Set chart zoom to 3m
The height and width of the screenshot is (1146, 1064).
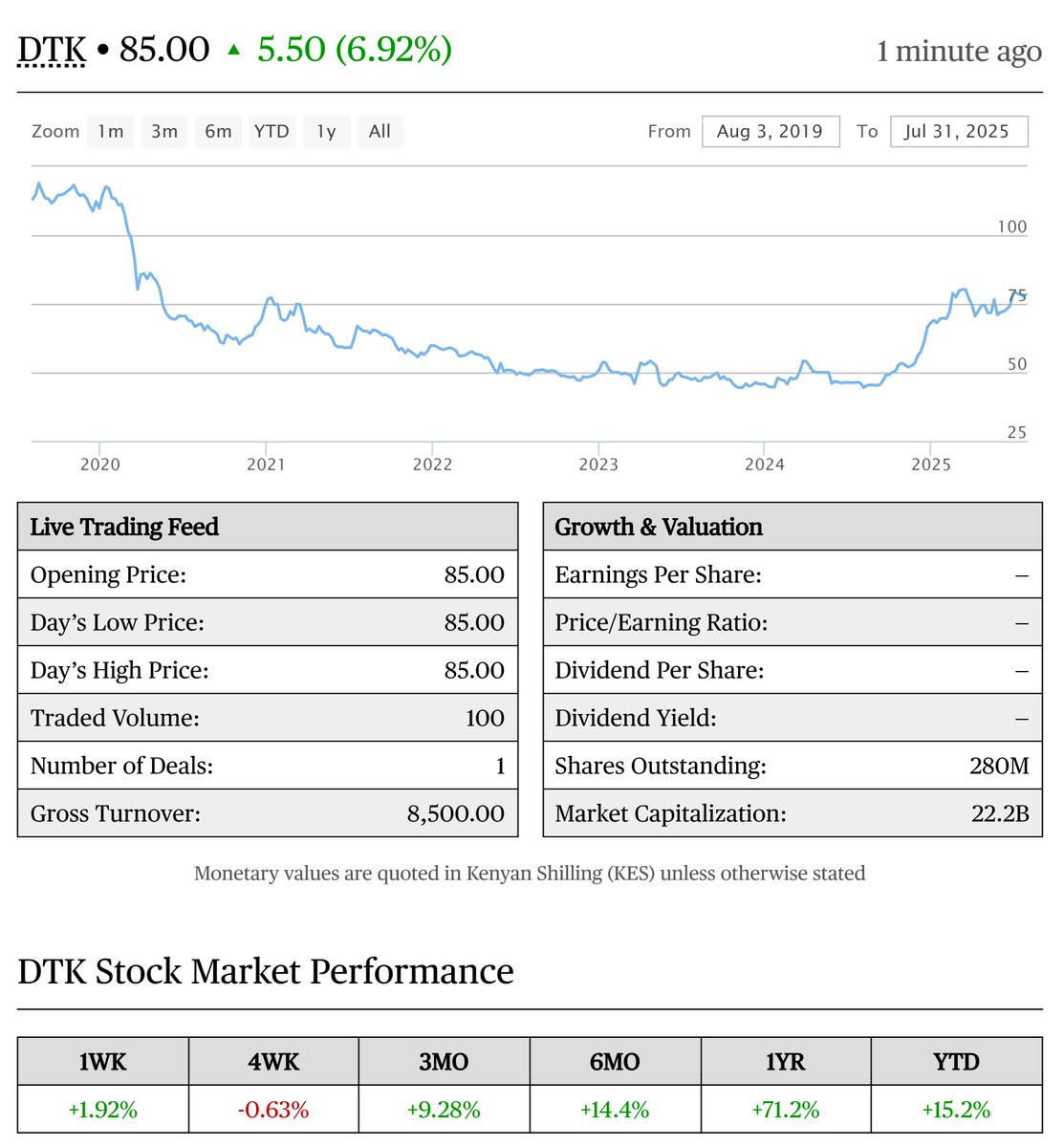pyautogui.click(x=164, y=132)
